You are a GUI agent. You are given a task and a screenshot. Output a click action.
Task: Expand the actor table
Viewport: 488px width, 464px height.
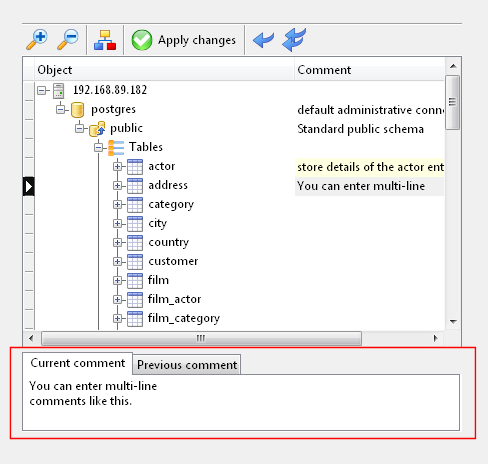coord(117,166)
